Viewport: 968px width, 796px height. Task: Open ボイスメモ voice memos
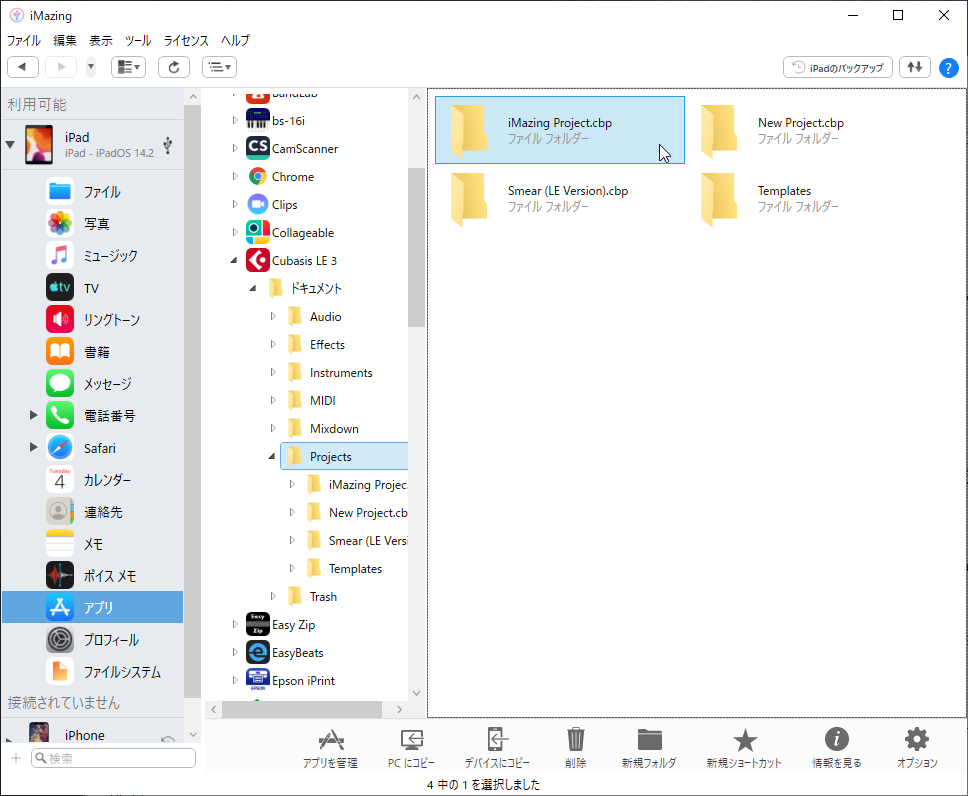tap(93, 576)
